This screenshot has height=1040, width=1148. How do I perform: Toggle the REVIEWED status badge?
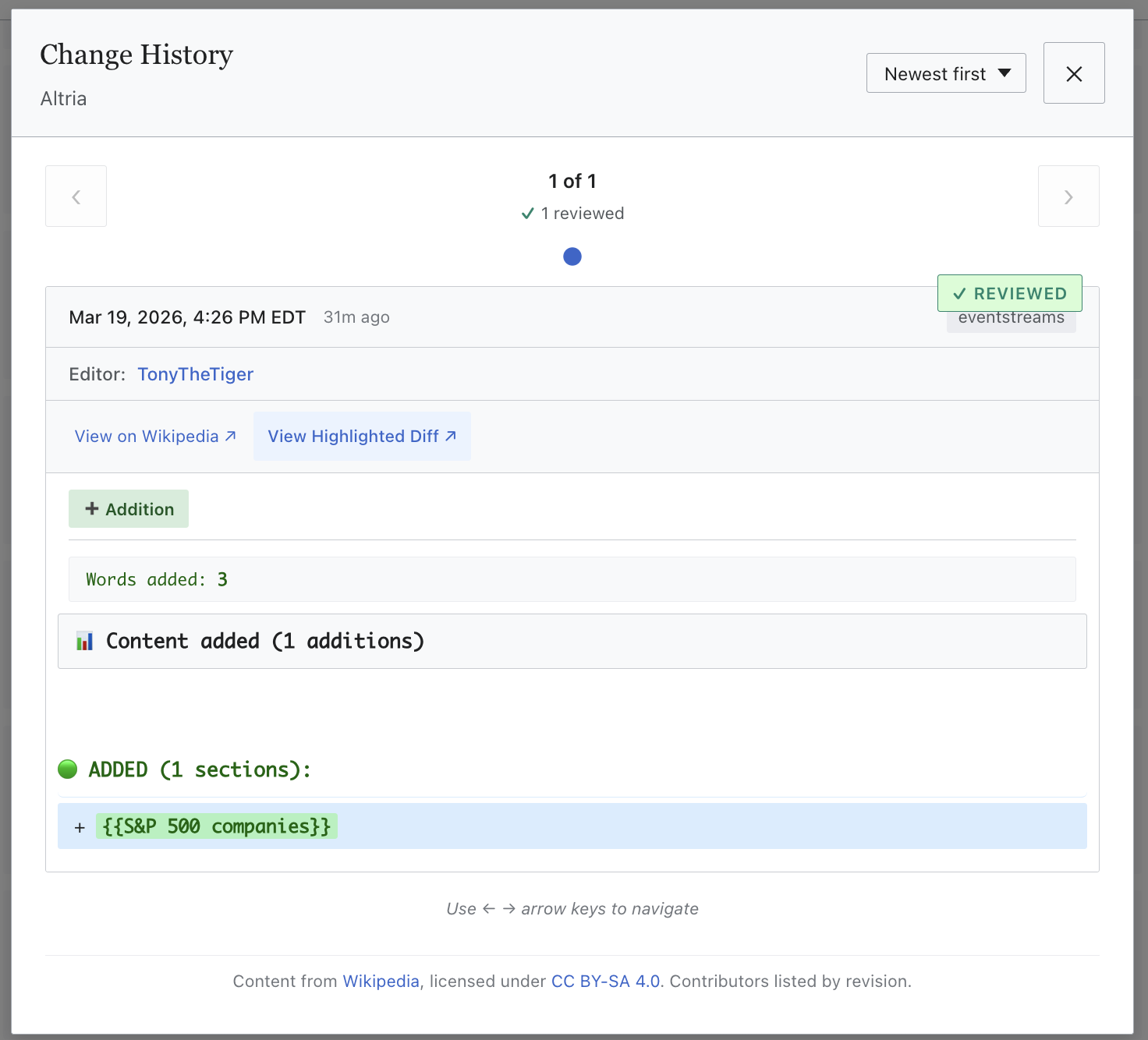coord(1009,293)
